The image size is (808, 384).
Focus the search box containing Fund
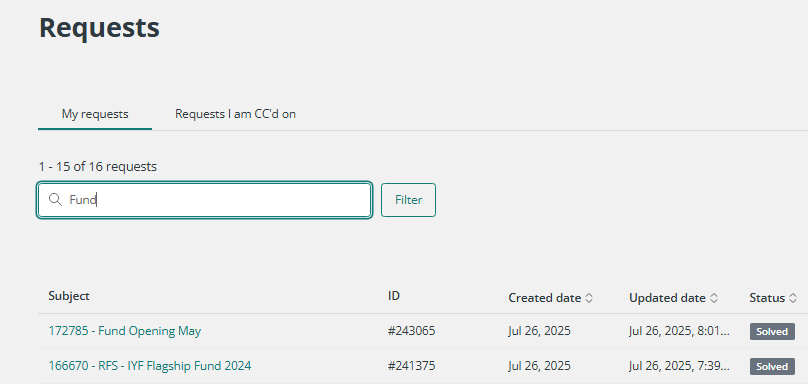[x=205, y=200]
